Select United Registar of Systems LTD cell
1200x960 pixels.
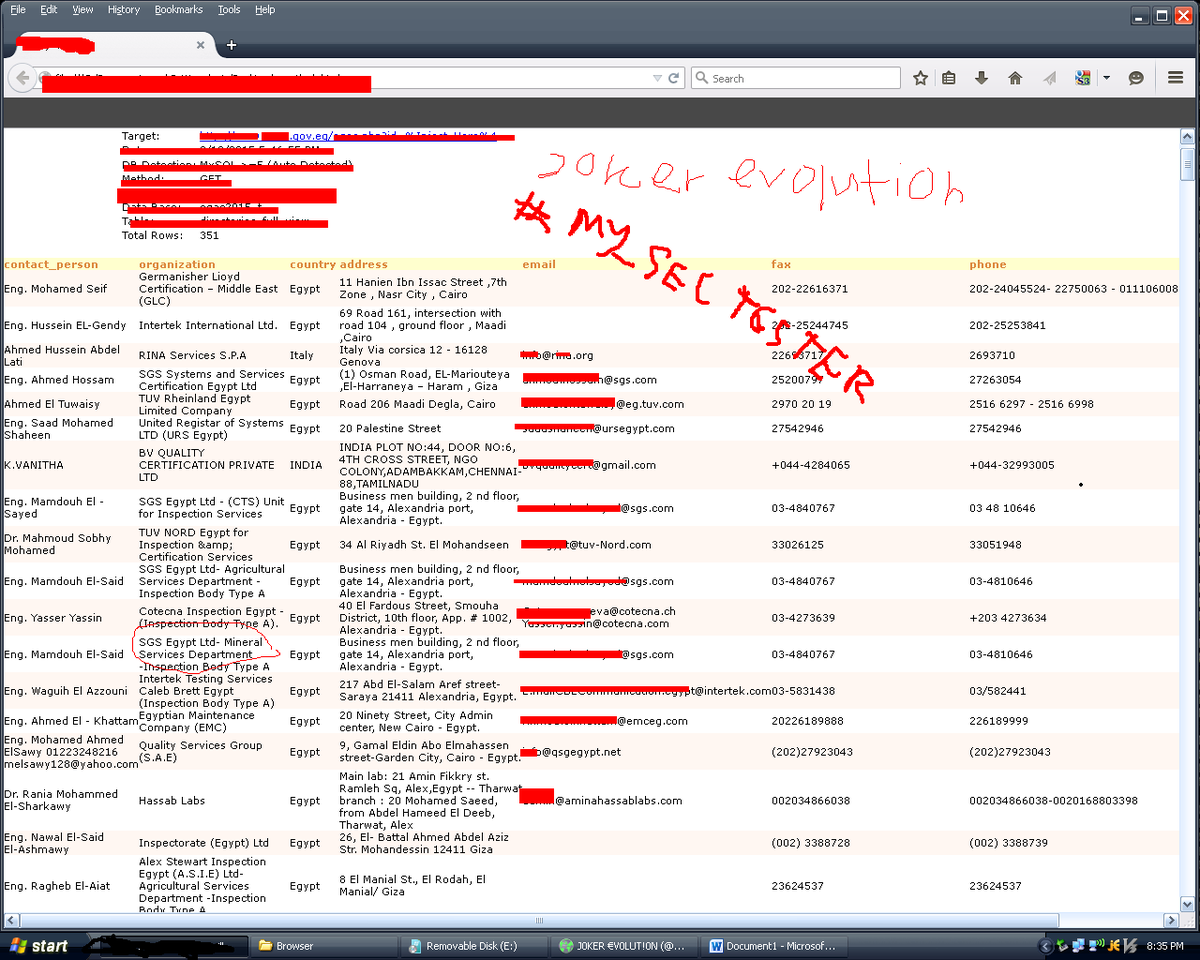[211, 428]
